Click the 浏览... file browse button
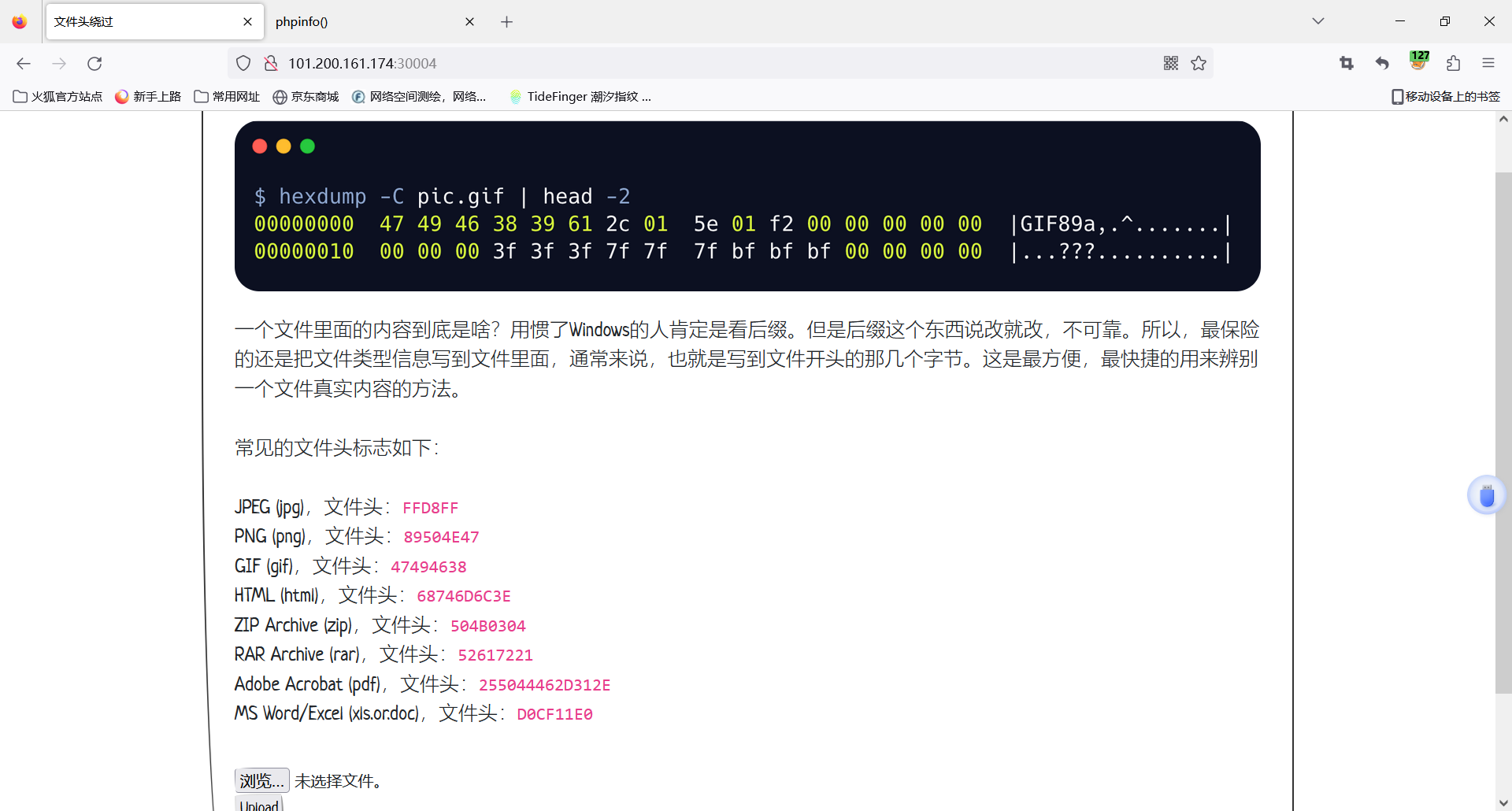Image resolution: width=1512 pixels, height=811 pixels. [262, 780]
